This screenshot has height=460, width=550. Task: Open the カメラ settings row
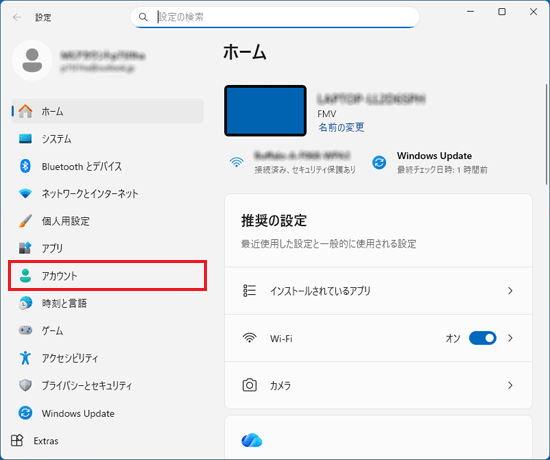(x=378, y=385)
